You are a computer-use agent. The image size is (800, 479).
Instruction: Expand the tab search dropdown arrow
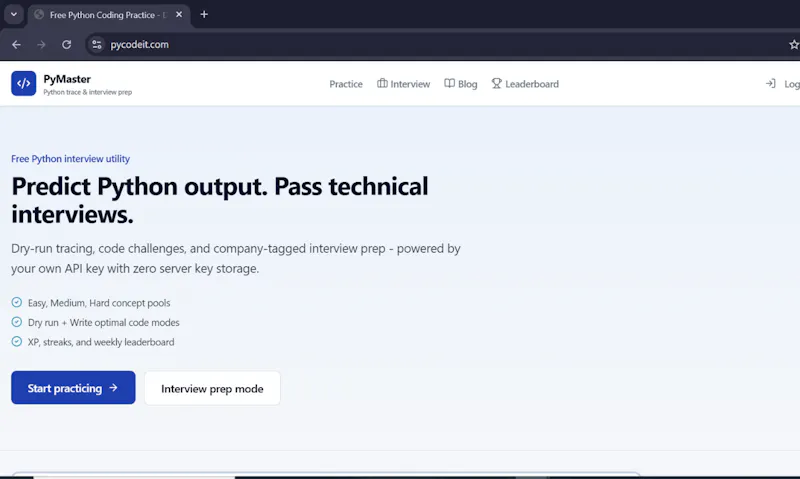coord(14,14)
